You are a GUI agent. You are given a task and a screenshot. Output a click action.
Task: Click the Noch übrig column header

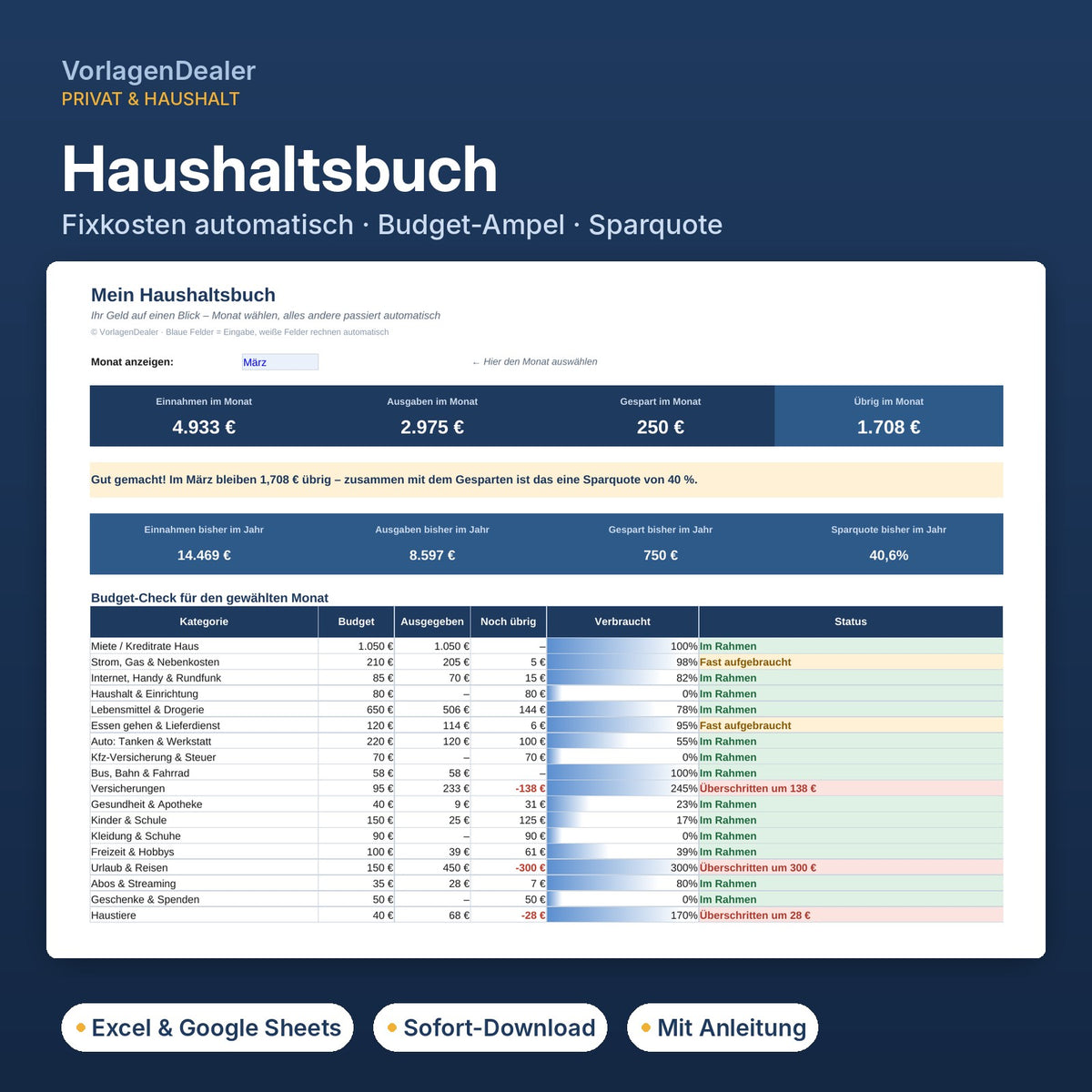[x=509, y=622]
